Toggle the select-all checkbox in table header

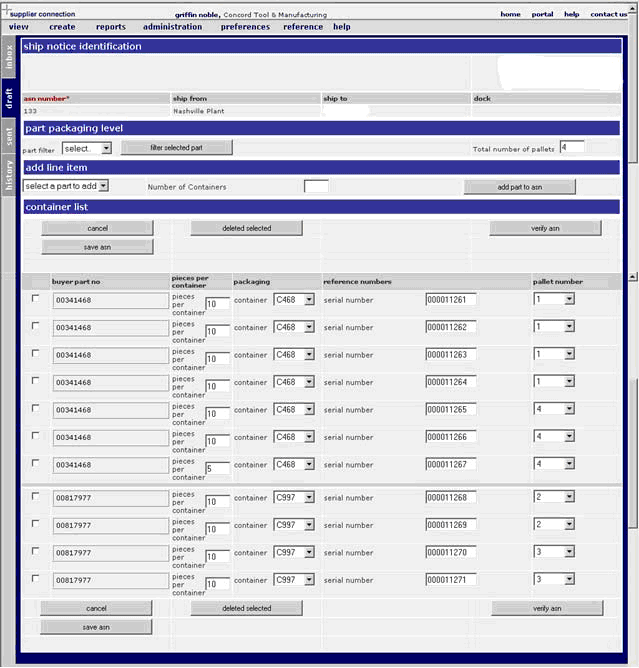37,282
